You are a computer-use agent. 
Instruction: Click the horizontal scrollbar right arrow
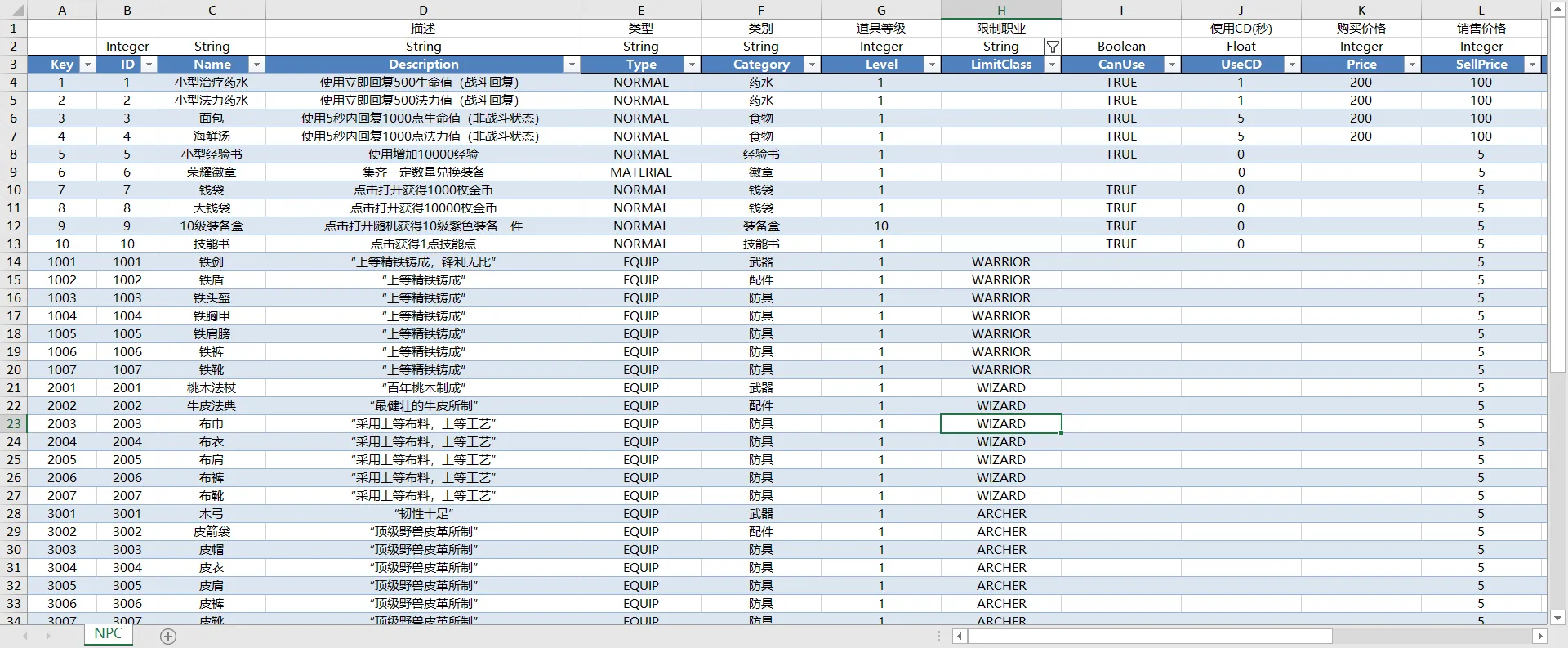coord(1539,637)
